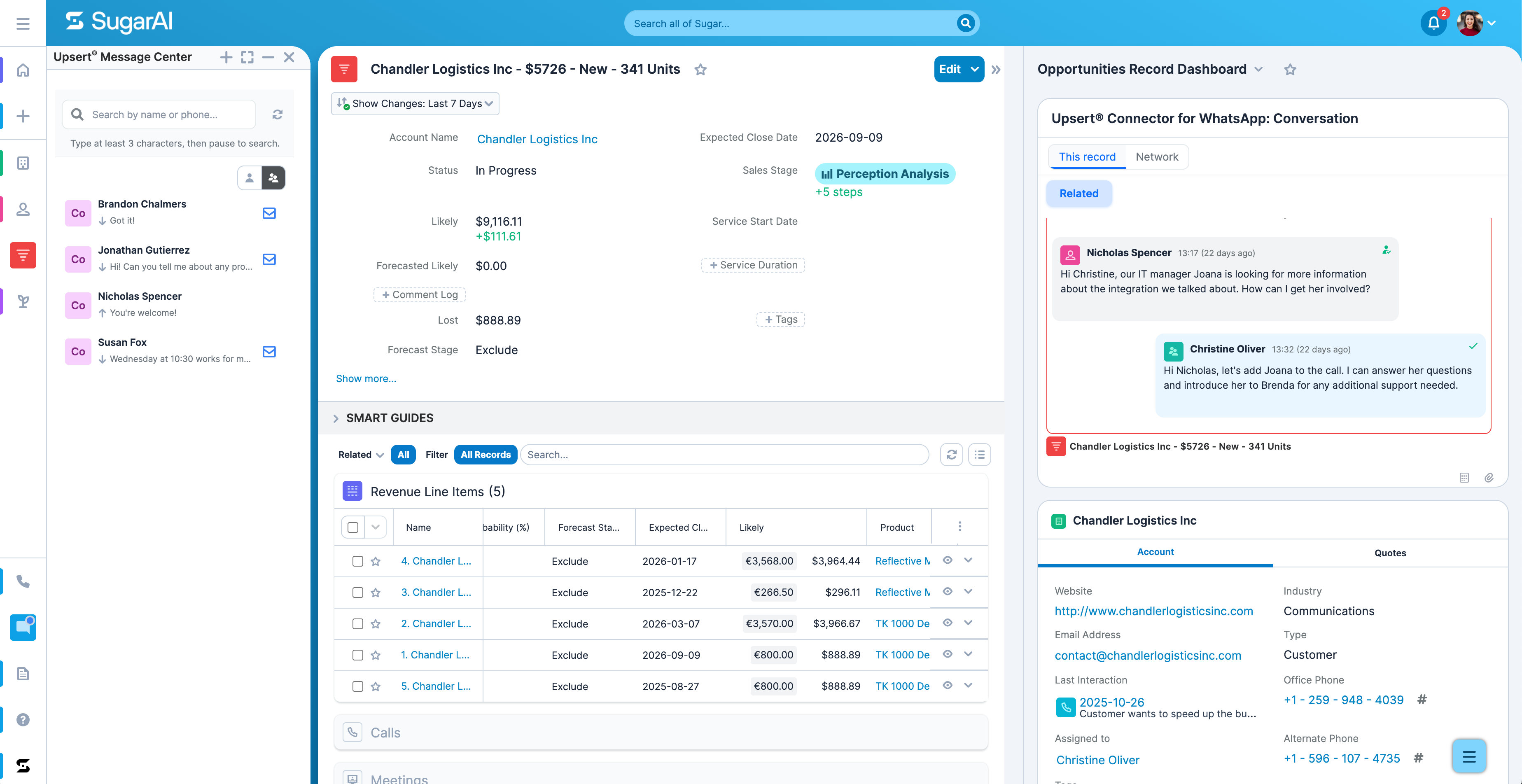Open the Chandler Logistics Inc account link

click(x=537, y=139)
